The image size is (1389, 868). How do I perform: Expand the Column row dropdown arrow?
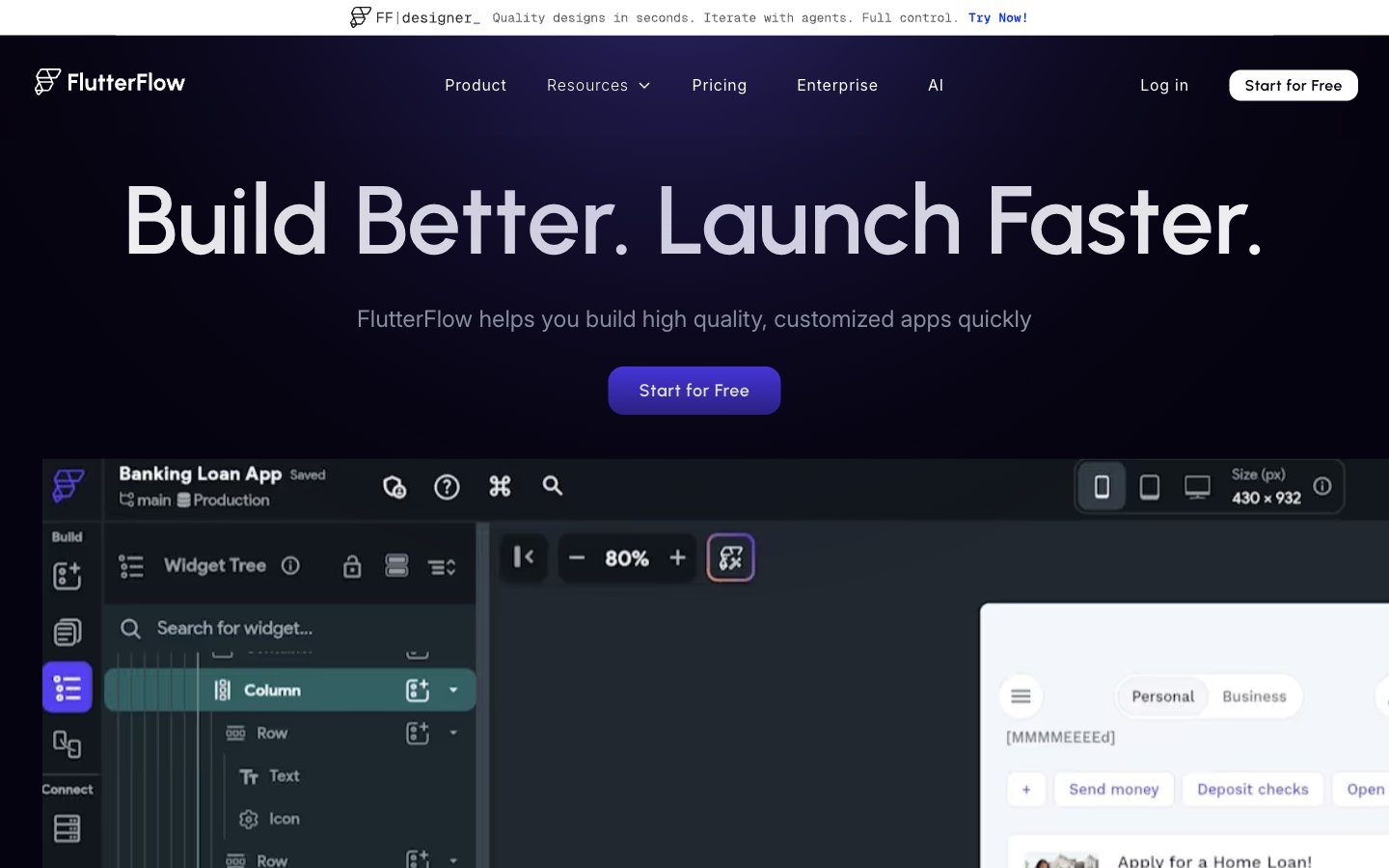coord(453,691)
